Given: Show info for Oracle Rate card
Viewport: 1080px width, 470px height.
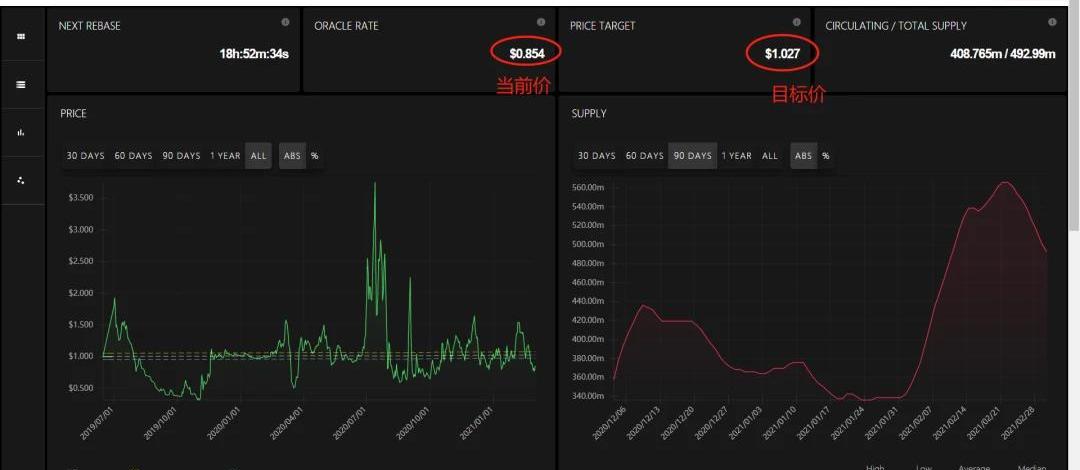Looking at the screenshot, I should (541, 22).
